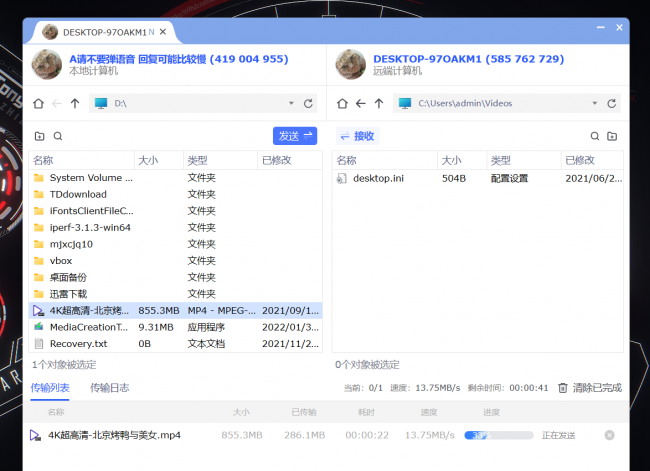This screenshot has width=650, height=471.
Task: Click the 855.3MB size cell in local list
Action: click(x=159, y=310)
